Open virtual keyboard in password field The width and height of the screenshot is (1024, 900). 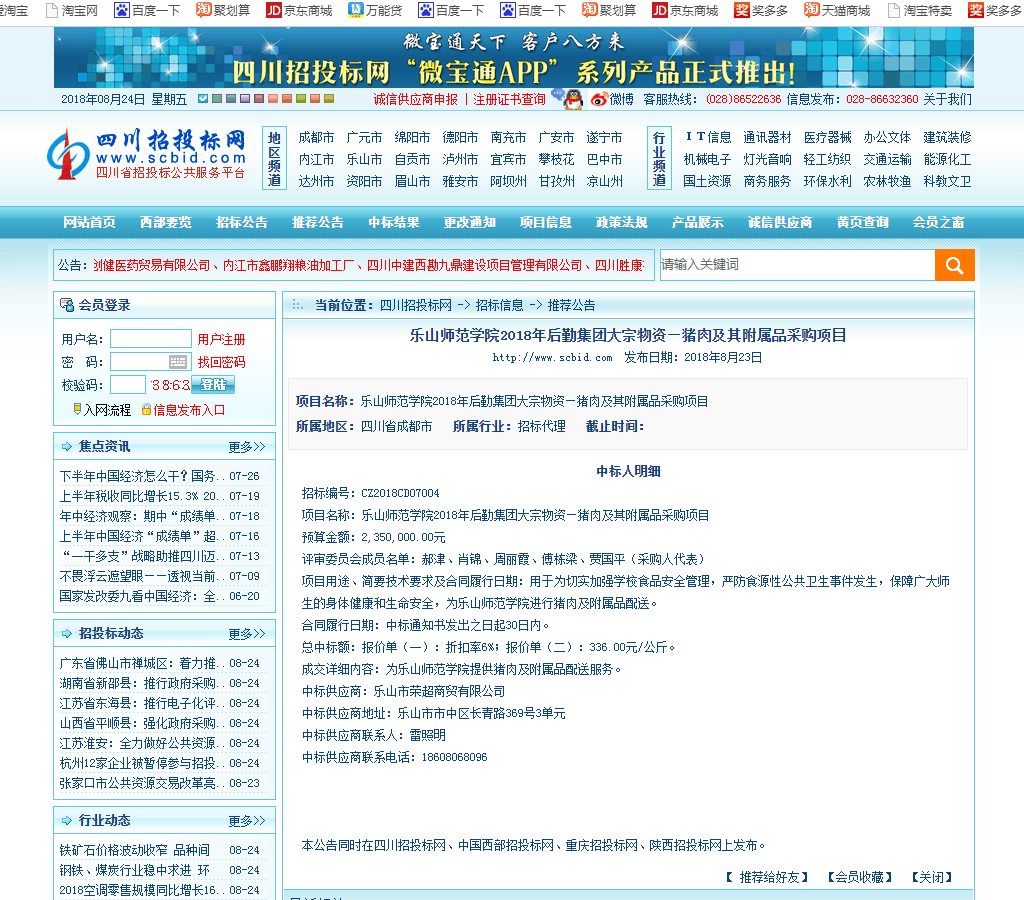click(x=178, y=362)
